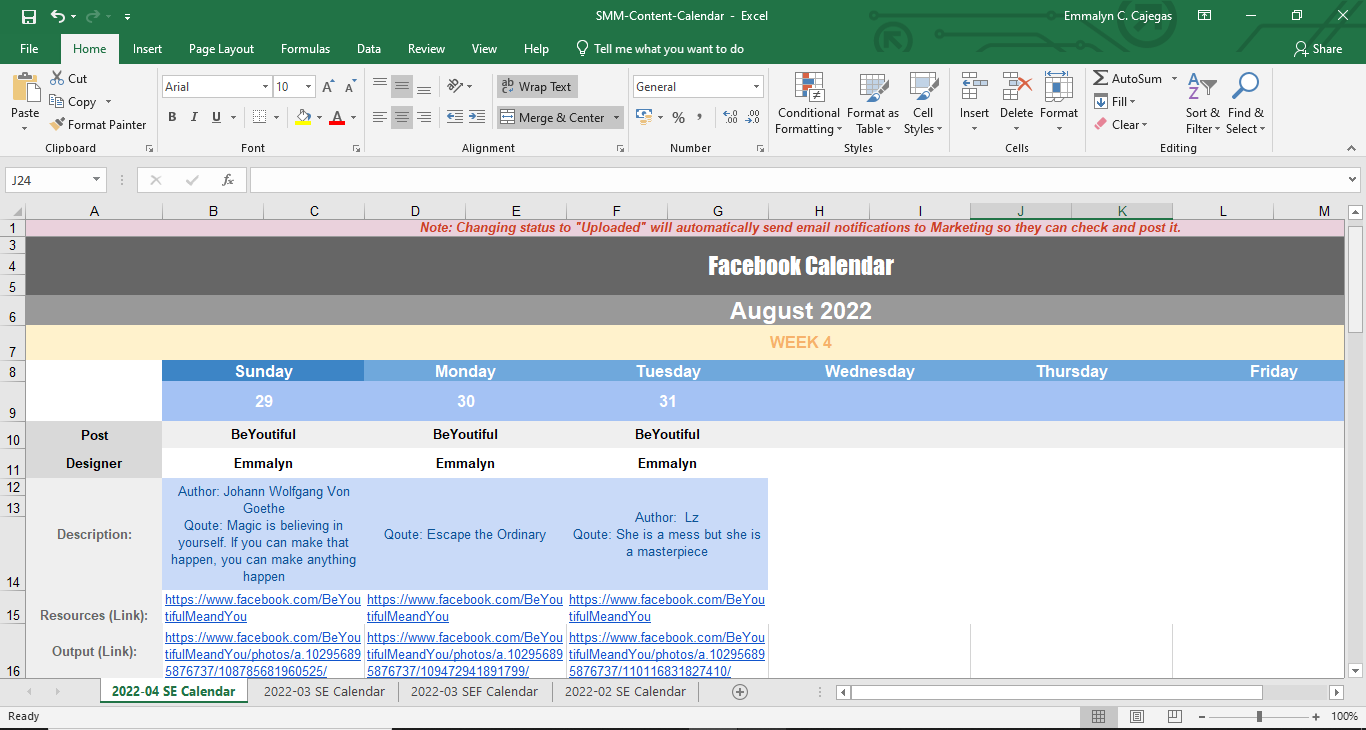Toggle center horizontal alignment
This screenshot has height=730, width=1366.
(x=402, y=117)
